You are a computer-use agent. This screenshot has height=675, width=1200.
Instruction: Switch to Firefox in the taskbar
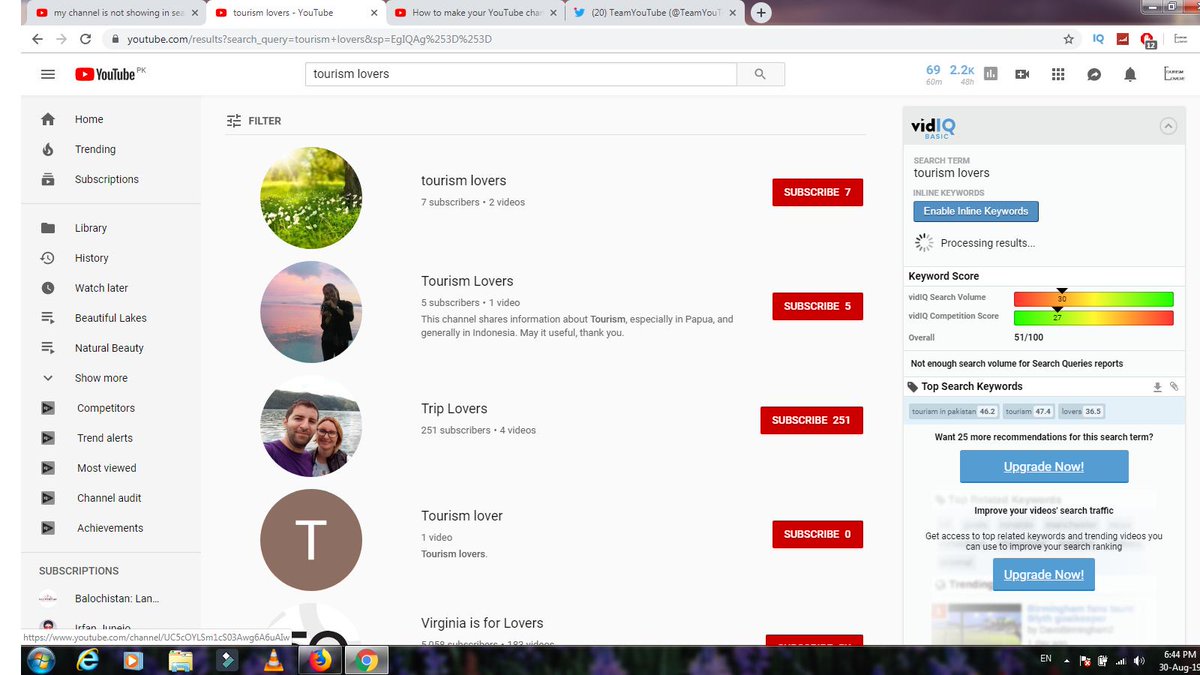coord(320,660)
